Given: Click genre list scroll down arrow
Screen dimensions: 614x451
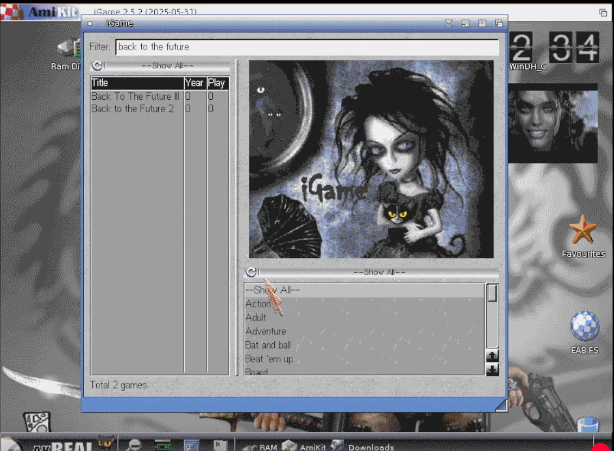Looking at the screenshot, I should point(492,369).
